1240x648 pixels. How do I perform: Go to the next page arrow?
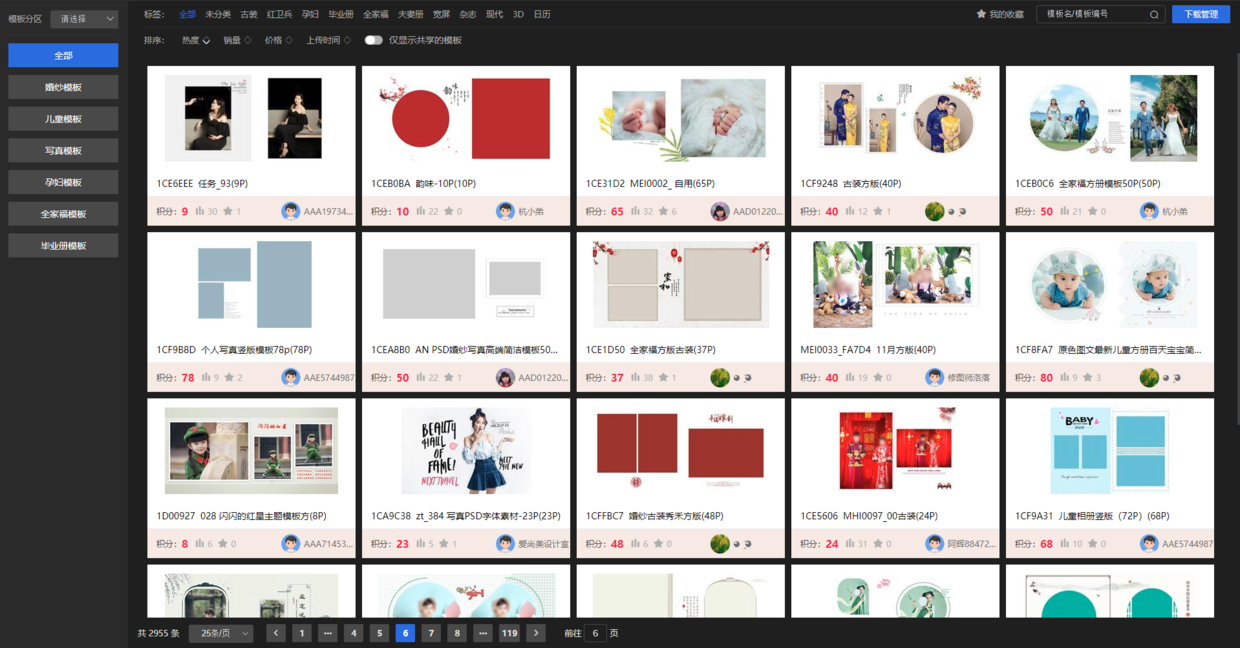coord(536,633)
